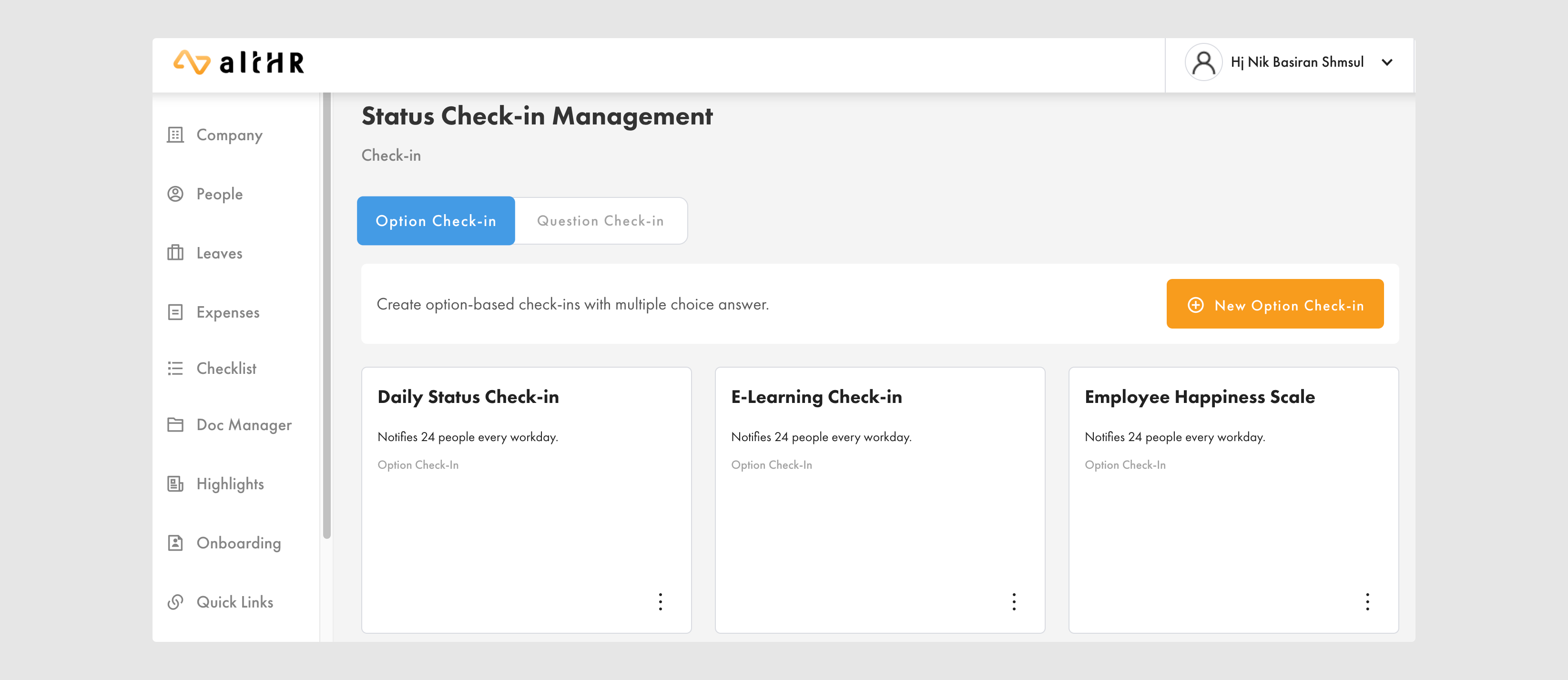Click New Option Check-in button
Image resolution: width=1568 pixels, height=680 pixels.
1274,304
